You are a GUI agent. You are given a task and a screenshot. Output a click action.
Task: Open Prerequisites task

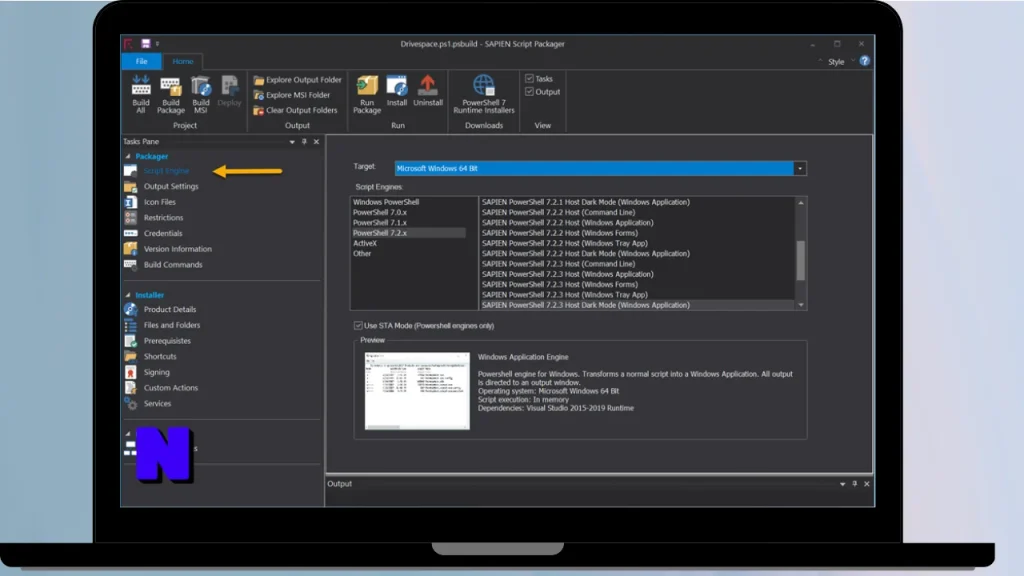click(167, 341)
